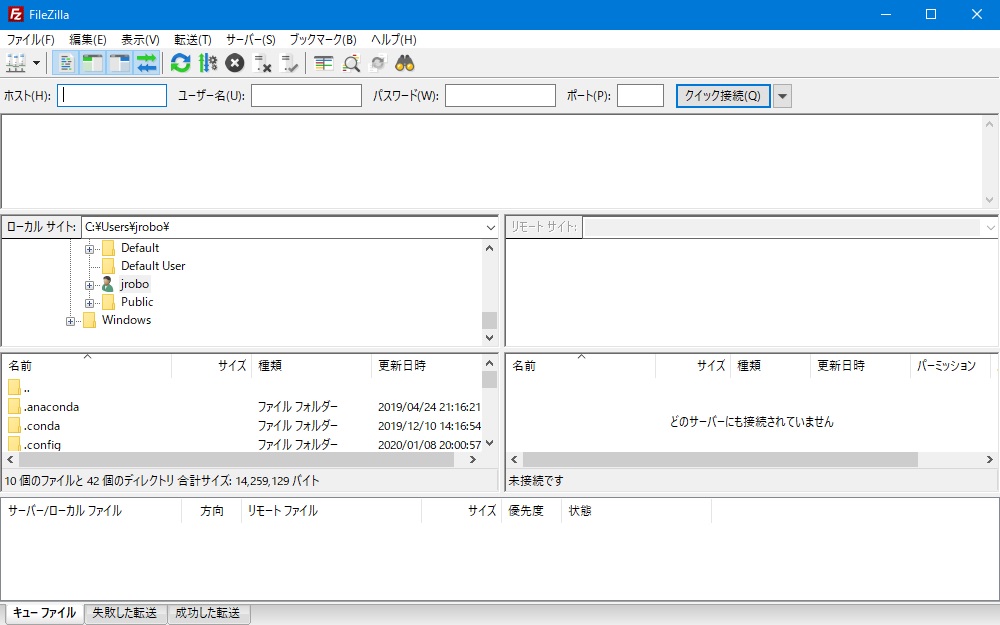Toggle the remote directory tree view
This screenshot has height=625, width=1000.
pyautogui.click(x=120, y=63)
